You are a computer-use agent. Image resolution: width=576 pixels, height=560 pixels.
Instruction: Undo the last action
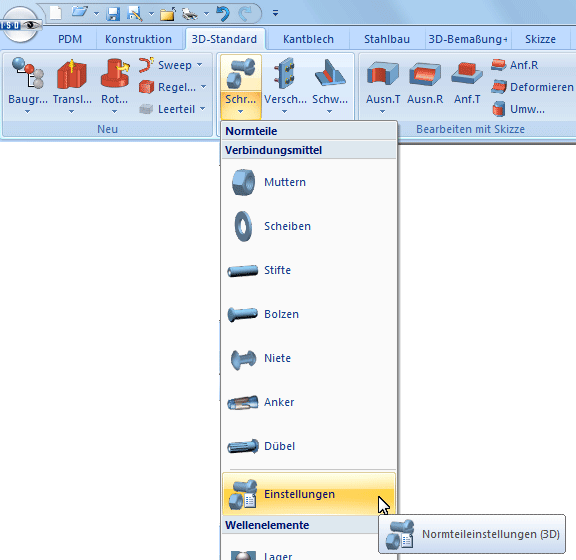(223, 14)
